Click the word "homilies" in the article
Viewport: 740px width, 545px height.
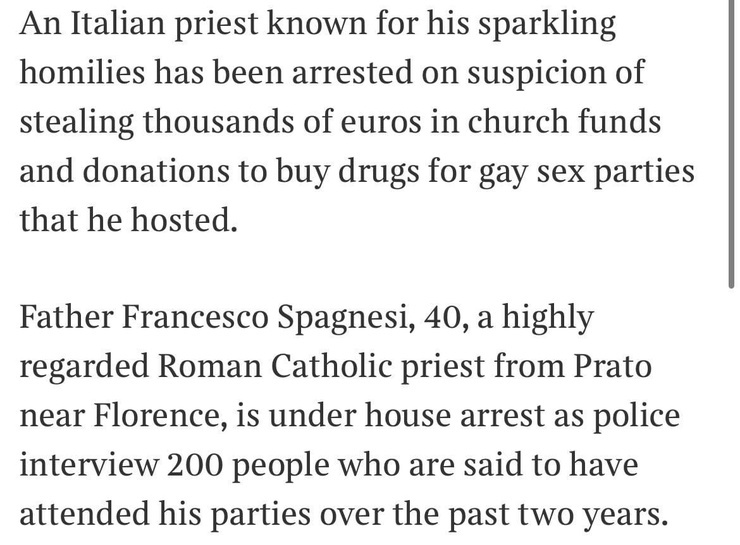(x=84, y=74)
